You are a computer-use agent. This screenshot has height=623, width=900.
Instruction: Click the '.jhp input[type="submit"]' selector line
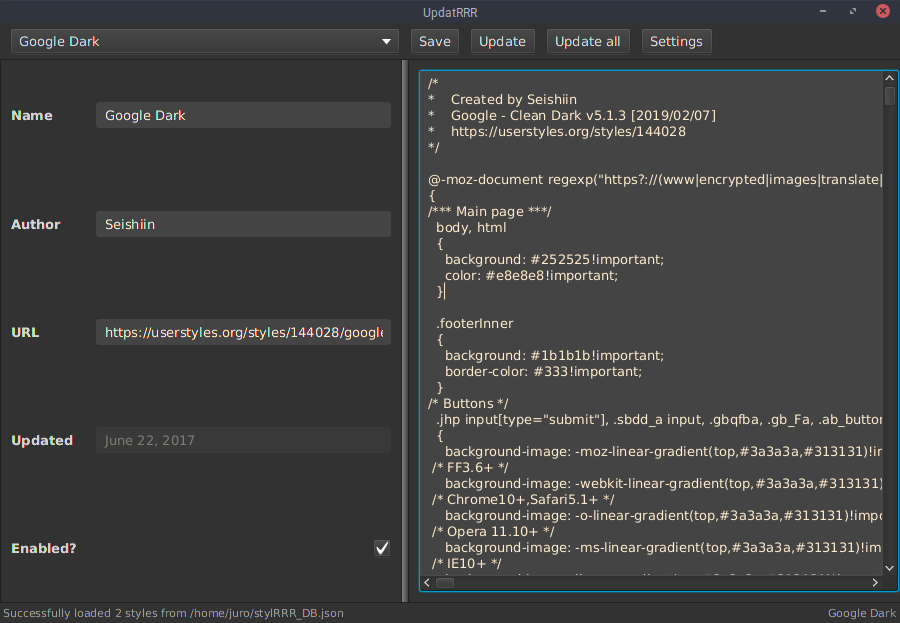tap(659, 420)
